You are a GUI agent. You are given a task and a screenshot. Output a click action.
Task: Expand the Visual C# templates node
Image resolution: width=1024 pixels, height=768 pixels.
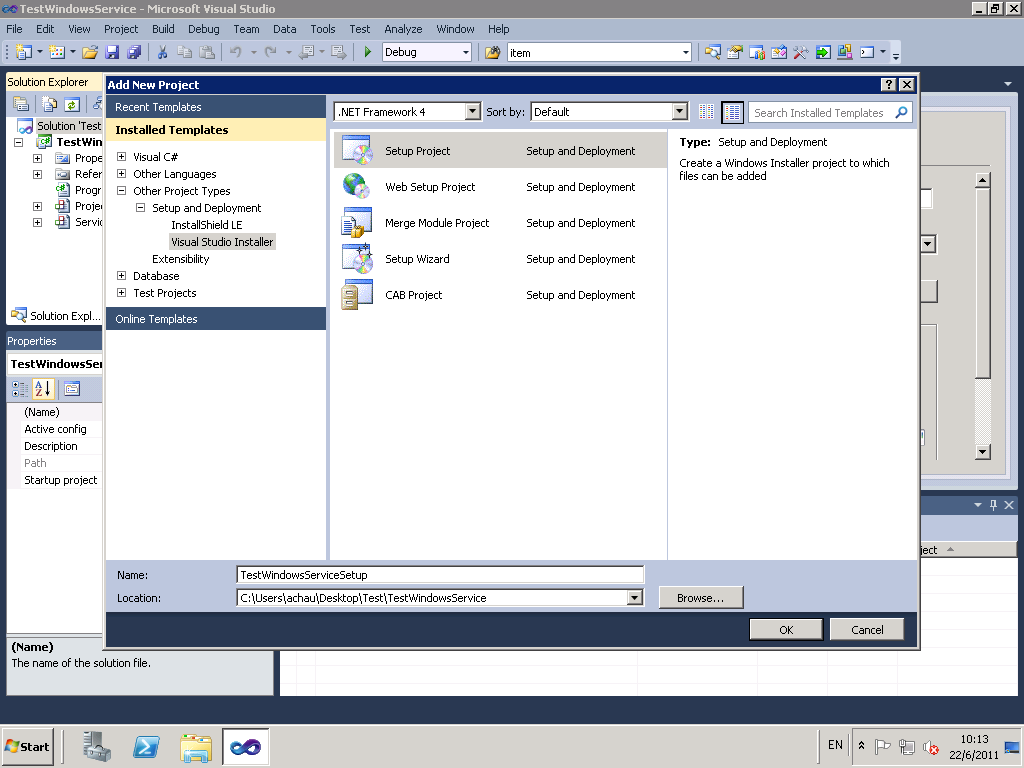121,157
